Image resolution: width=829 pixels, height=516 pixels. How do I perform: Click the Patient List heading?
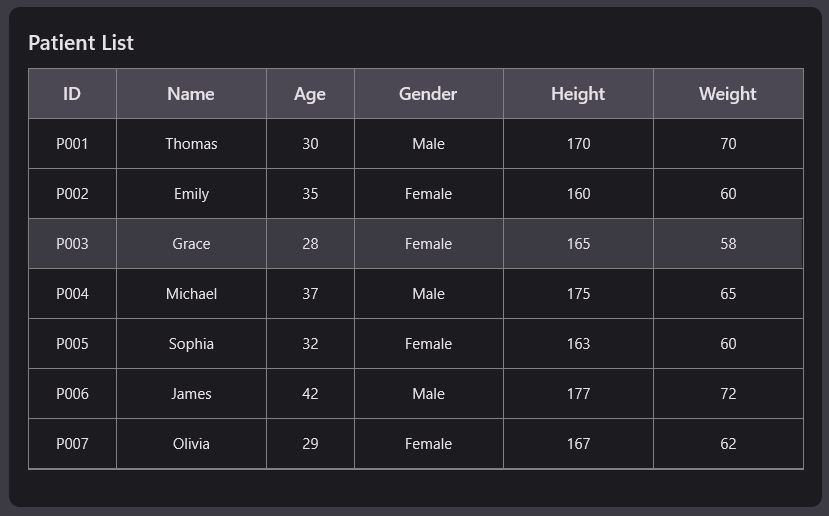point(81,43)
